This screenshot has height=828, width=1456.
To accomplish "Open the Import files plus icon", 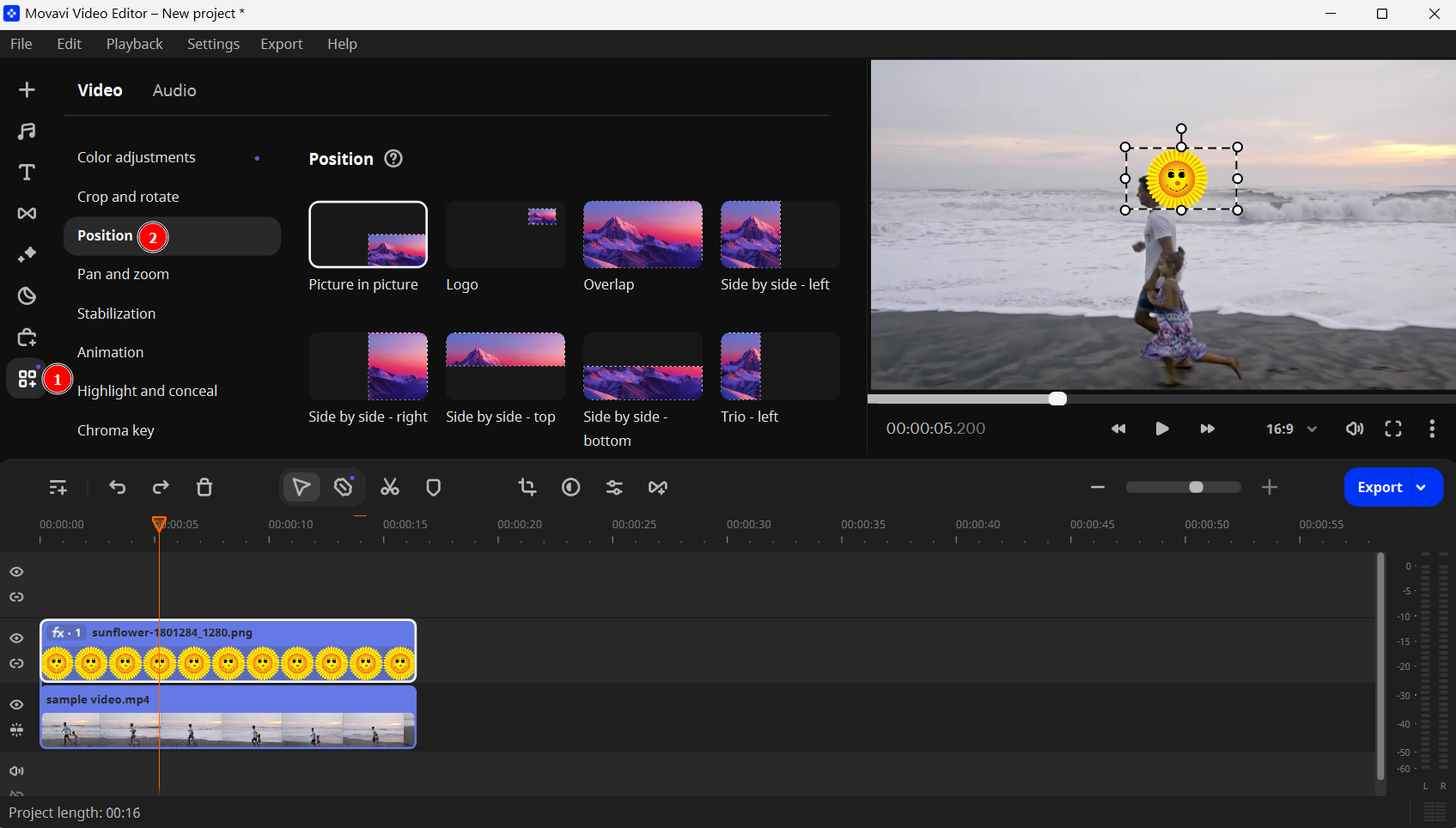I will click(27, 90).
